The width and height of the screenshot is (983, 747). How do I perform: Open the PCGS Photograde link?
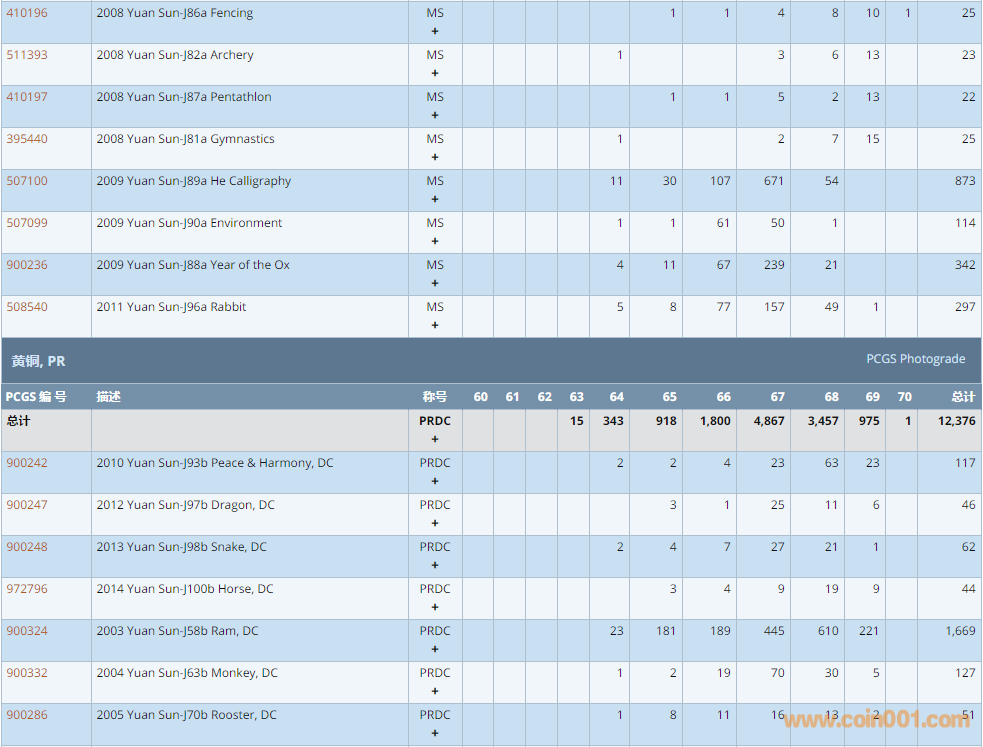(x=915, y=359)
